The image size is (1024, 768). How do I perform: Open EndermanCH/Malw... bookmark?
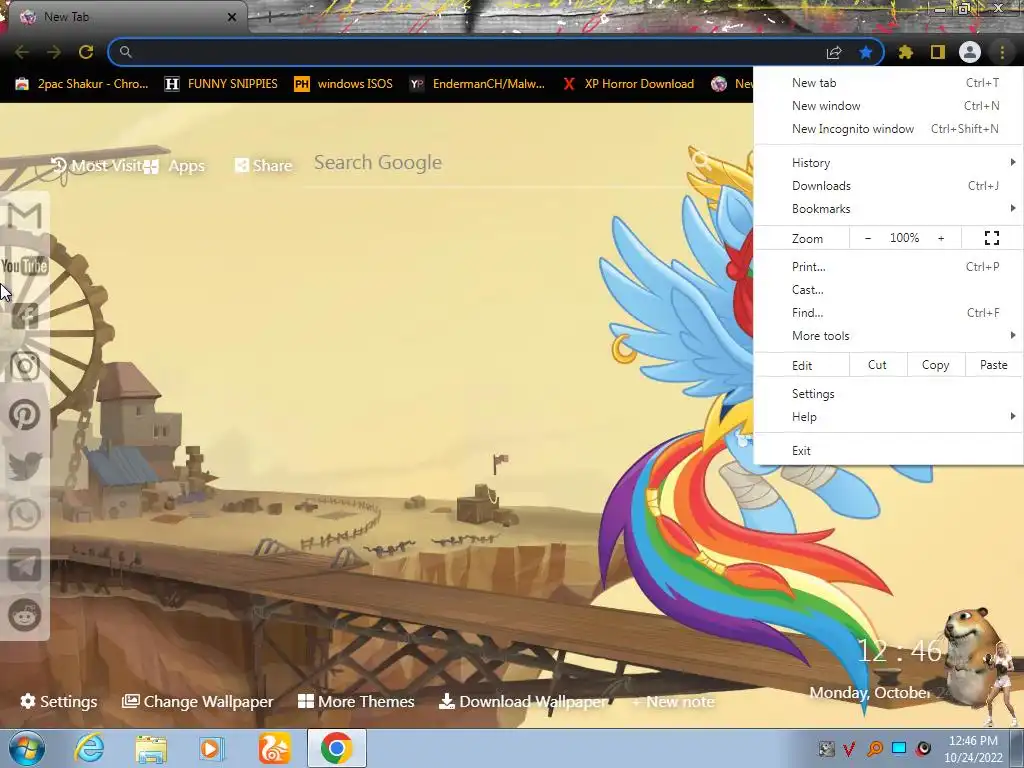pyautogui.click(x=477, y=84)
